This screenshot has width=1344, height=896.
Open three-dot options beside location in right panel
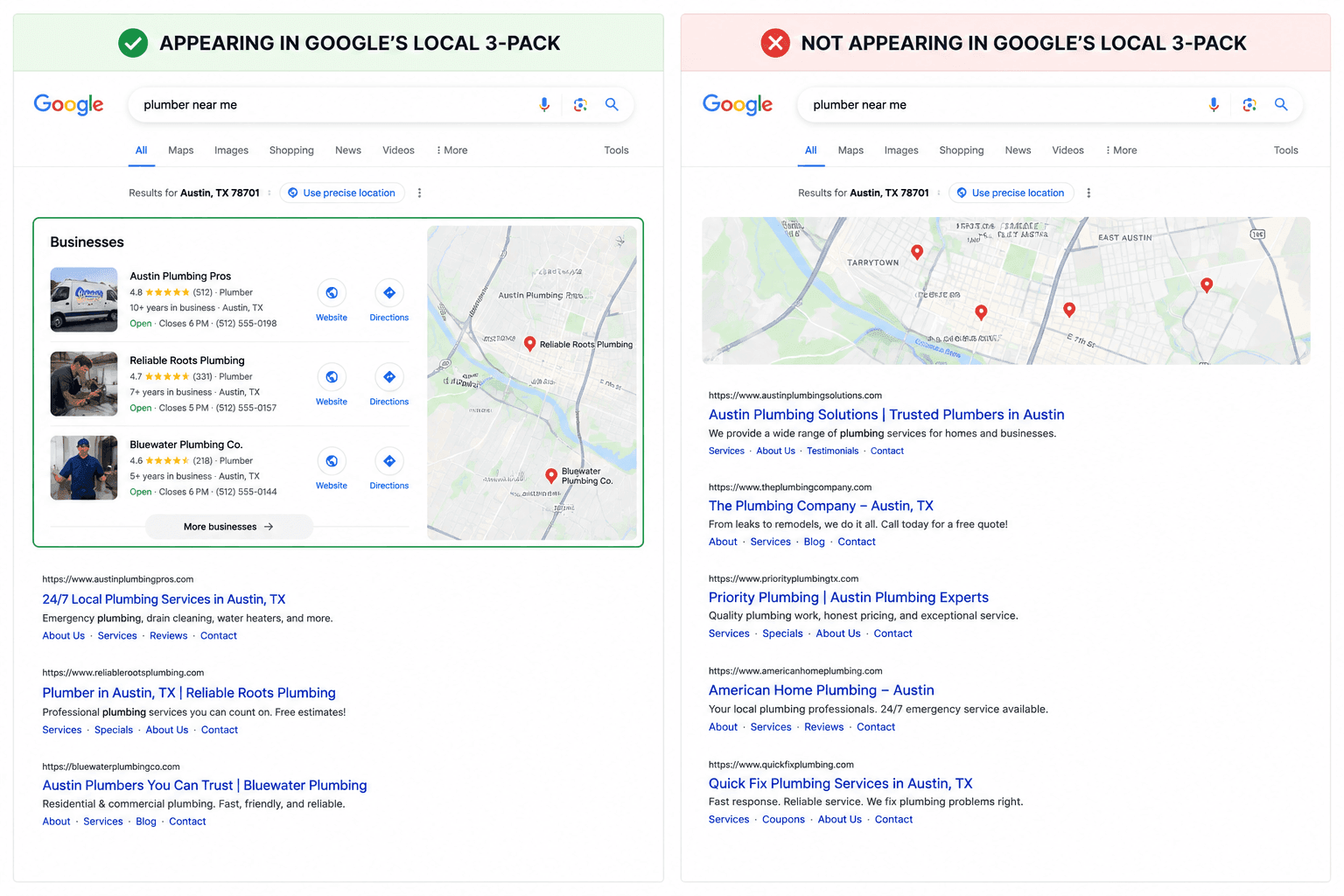point(1088,193)
